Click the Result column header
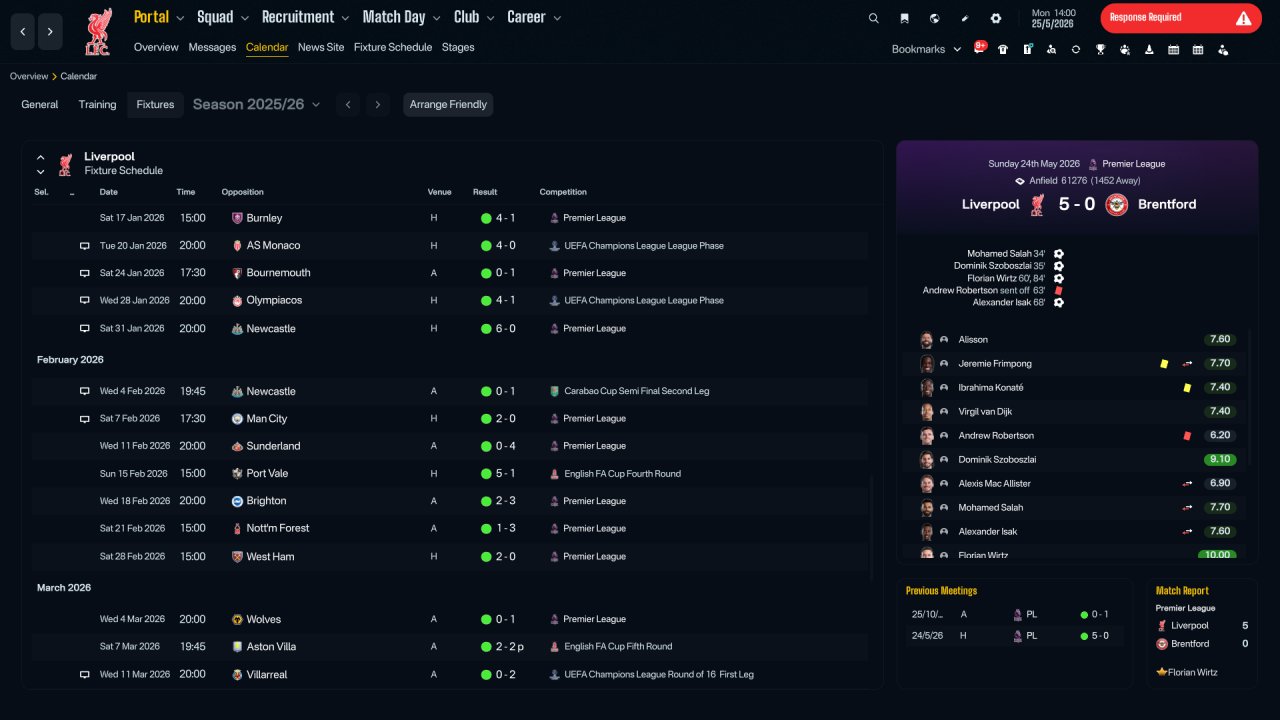The width and height of the screenshot is (1280, 720). (485, 192)
